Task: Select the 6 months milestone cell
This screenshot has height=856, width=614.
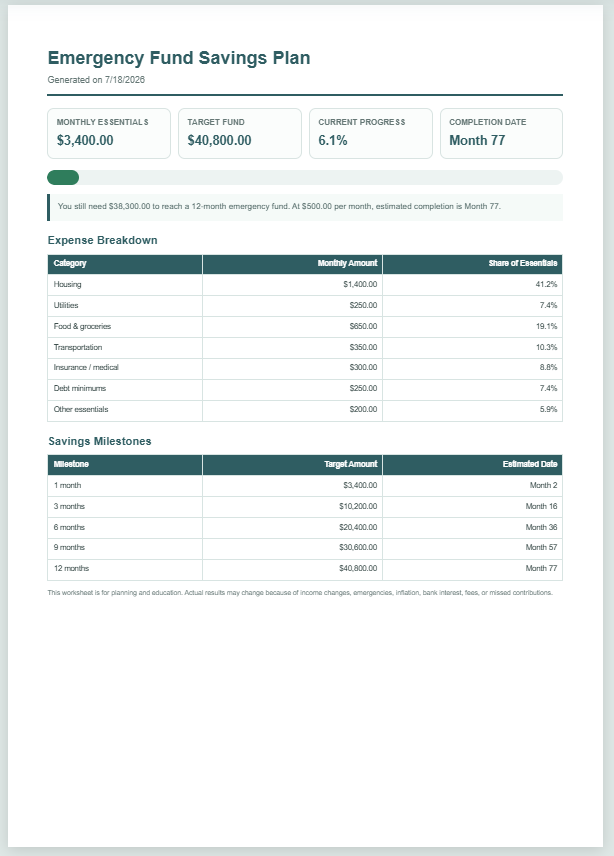Action: pos(125,527)
